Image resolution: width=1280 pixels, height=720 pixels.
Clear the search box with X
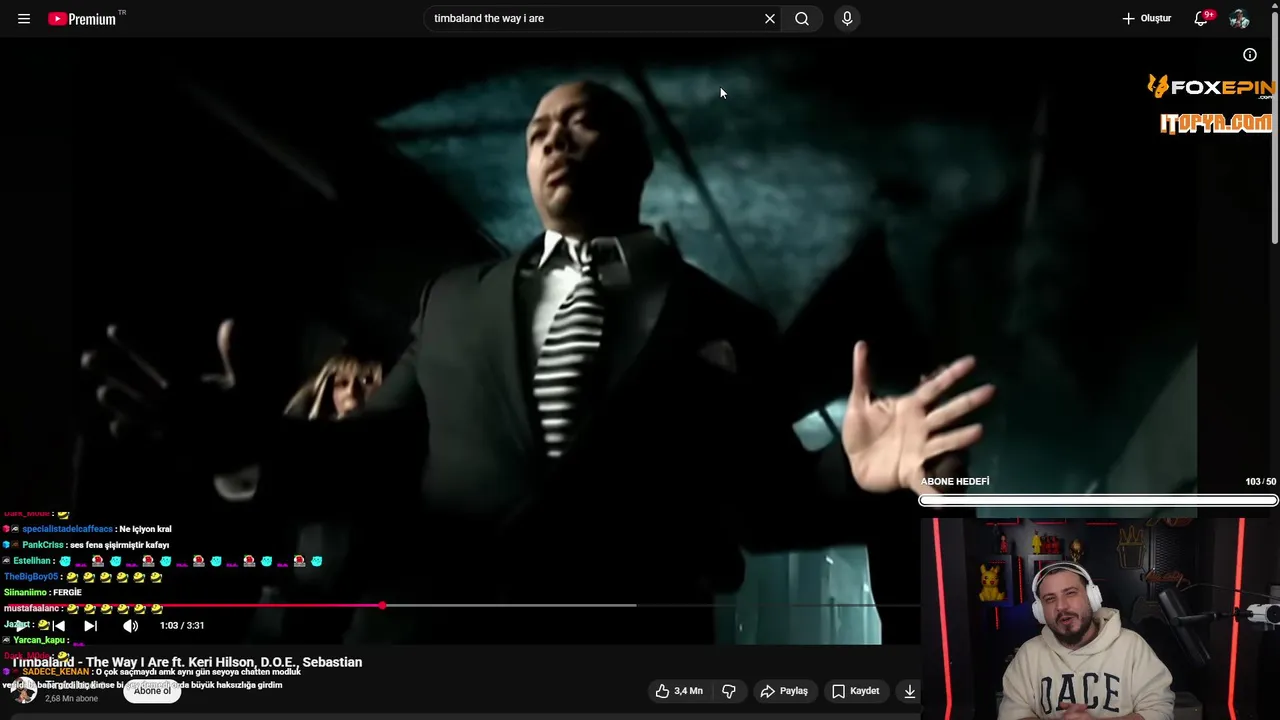(770, 19)
